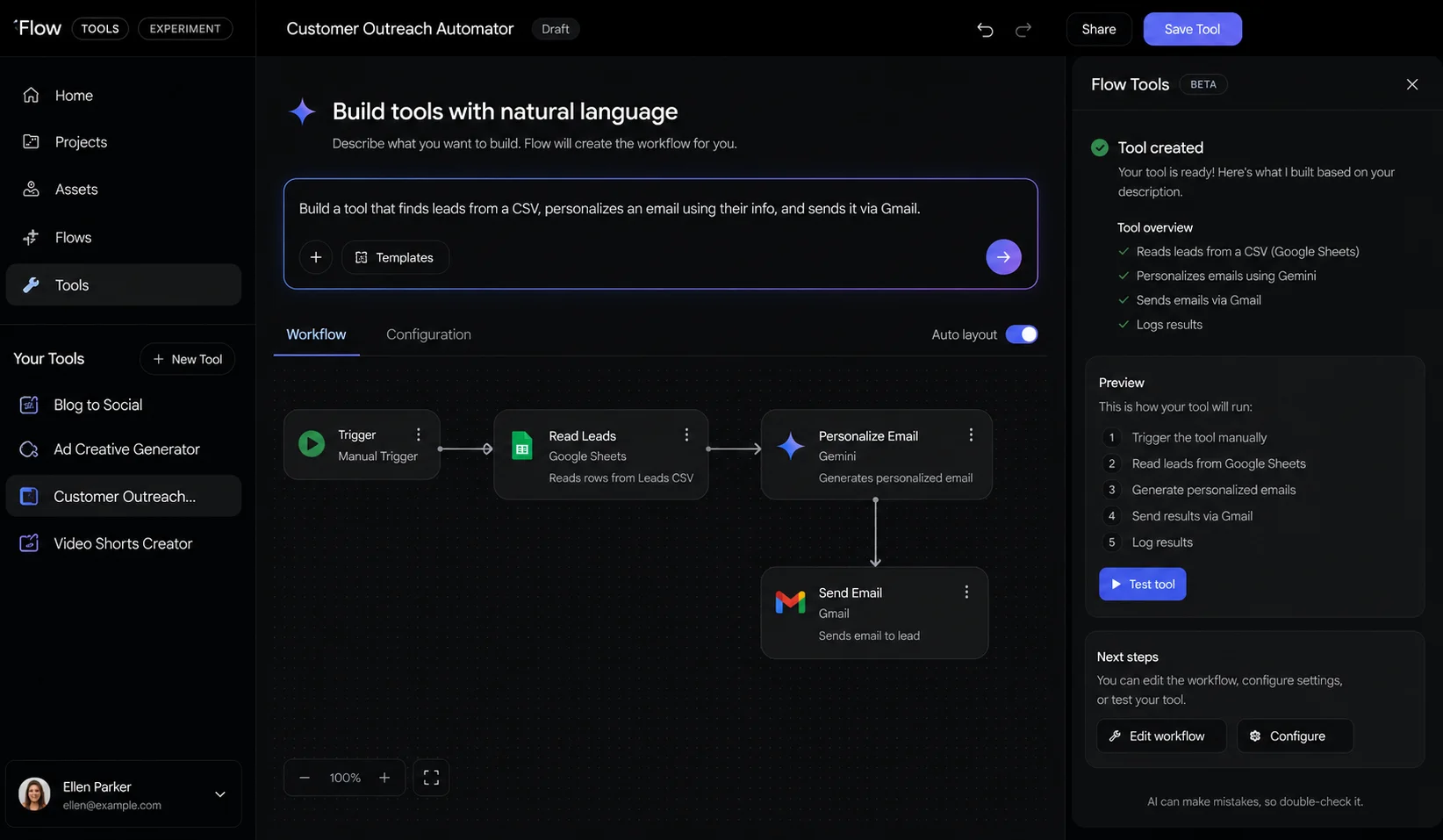Viewport: 1443px width, 840px height.
Task: Select Customer Outreach tool in list
Action: coord(123,496)
